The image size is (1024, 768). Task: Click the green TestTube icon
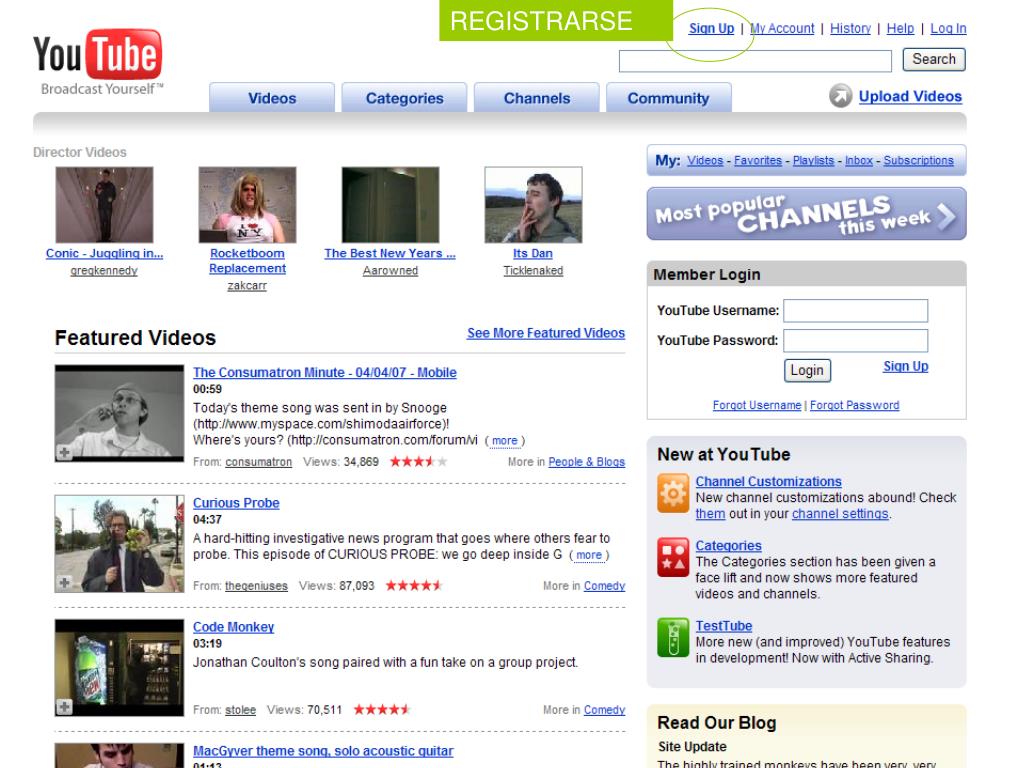(x=673, y=637)
